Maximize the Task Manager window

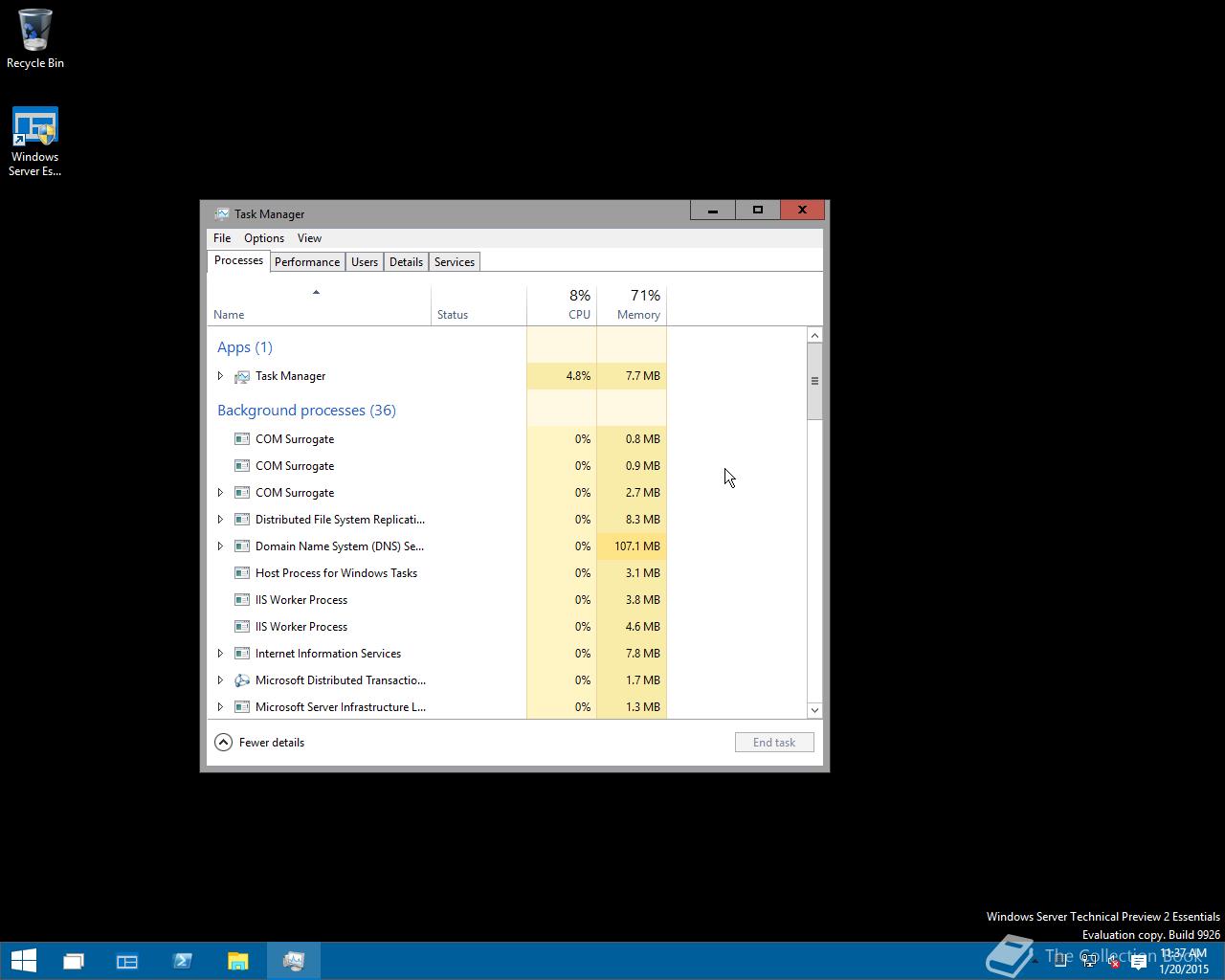coord(758,210)
